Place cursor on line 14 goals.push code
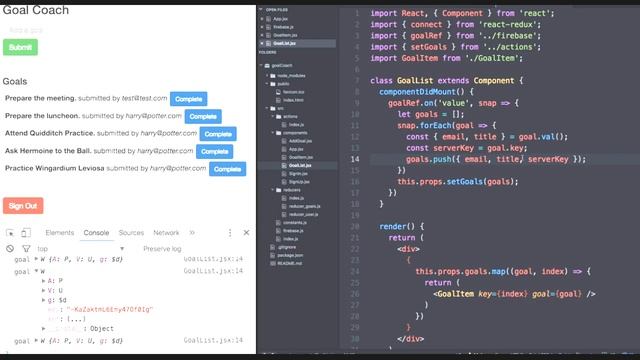 tap(496, 159)
